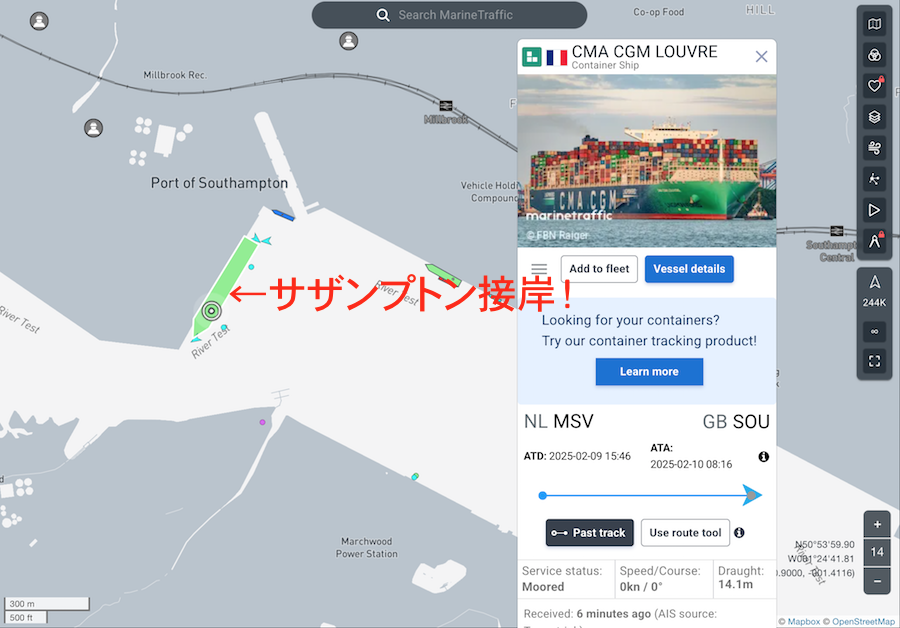Click the Speed/Course 0kn value

coord(641,587)
